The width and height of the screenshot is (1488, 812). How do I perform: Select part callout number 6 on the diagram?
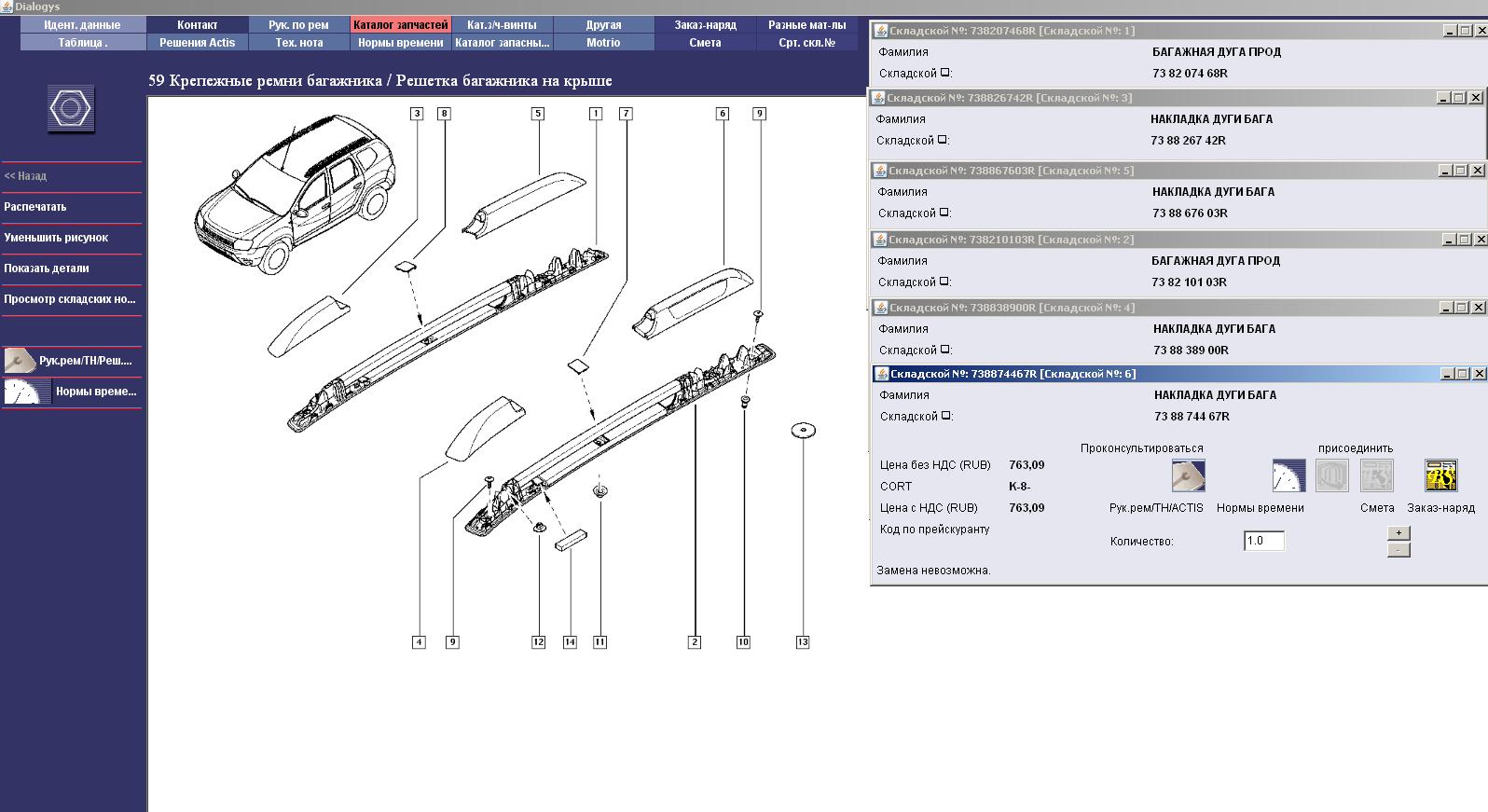tap(723, 114)
